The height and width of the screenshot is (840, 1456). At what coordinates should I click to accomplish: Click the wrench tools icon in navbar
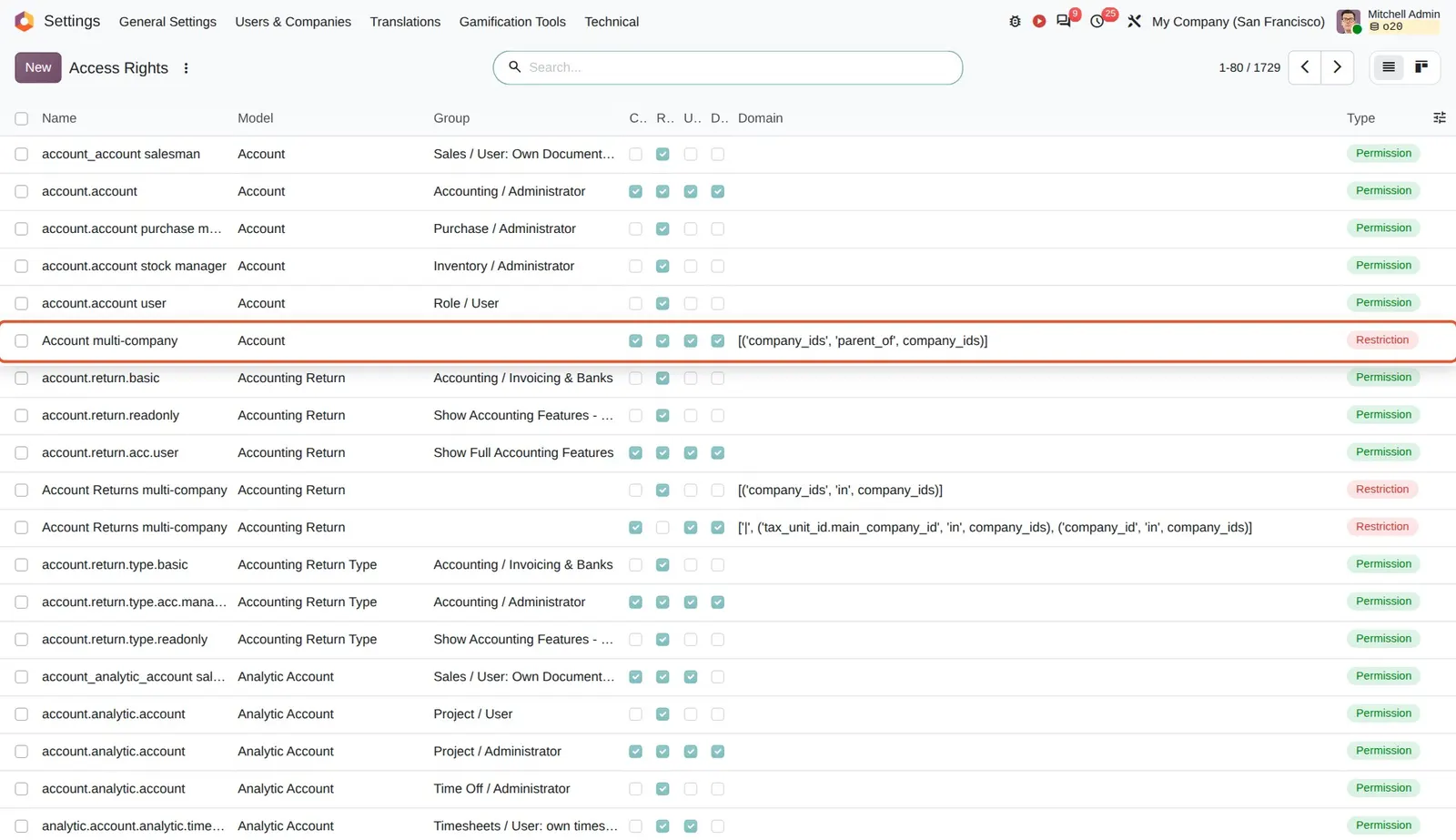pyautogui.click(x=1134, y=21)
